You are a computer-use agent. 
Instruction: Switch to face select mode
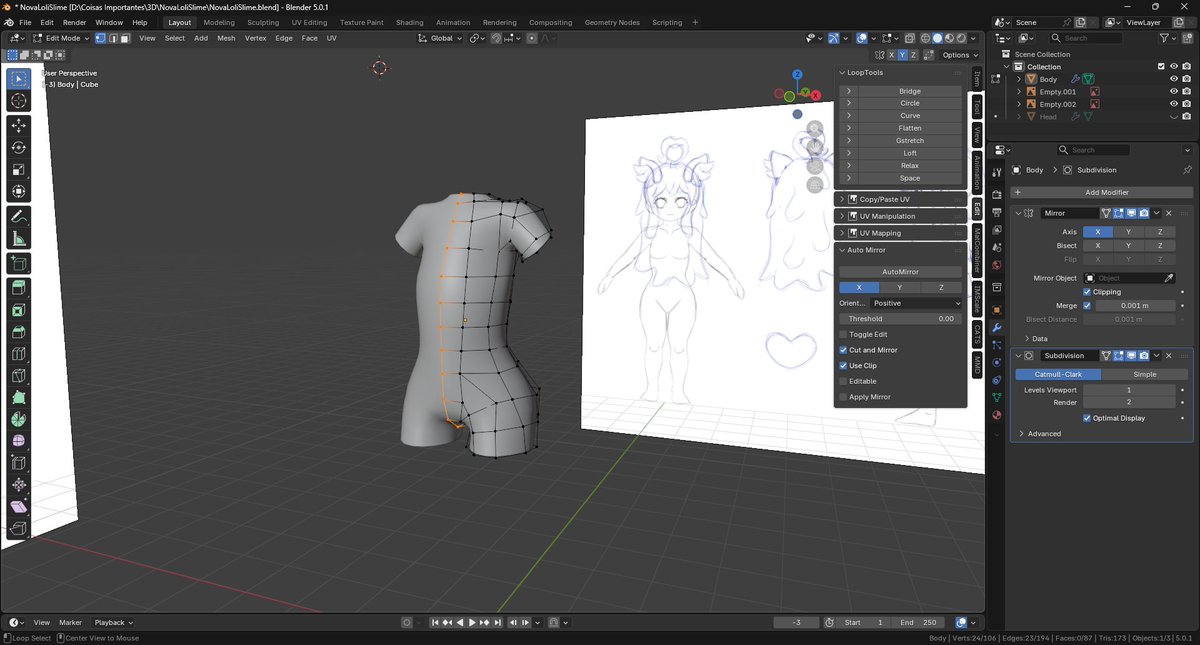125,38
